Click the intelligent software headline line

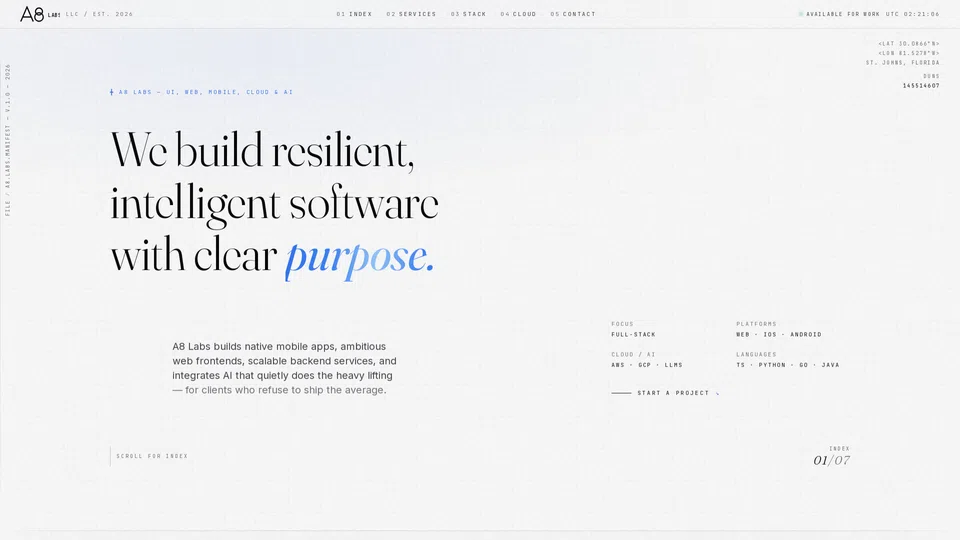click(x=274, y=203)
